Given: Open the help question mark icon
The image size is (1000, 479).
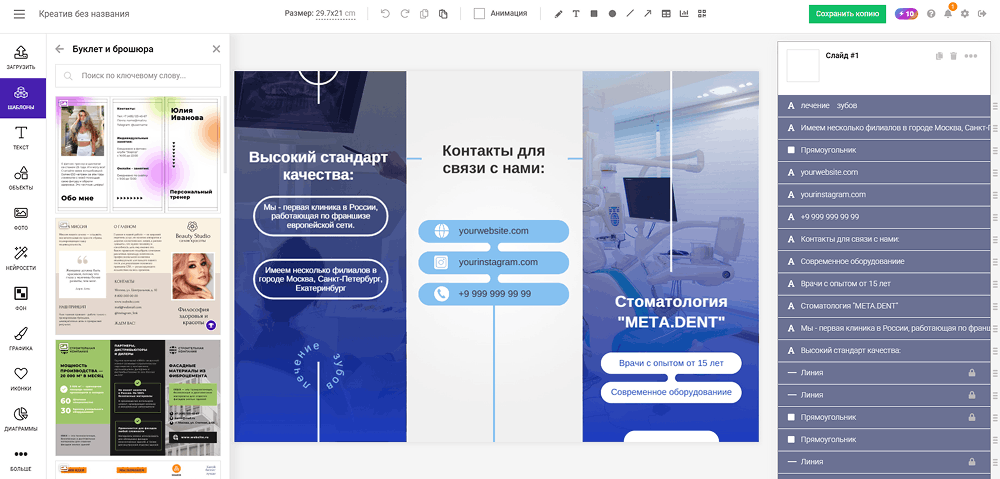Looking at the screenshot, I should click(931, 13).
